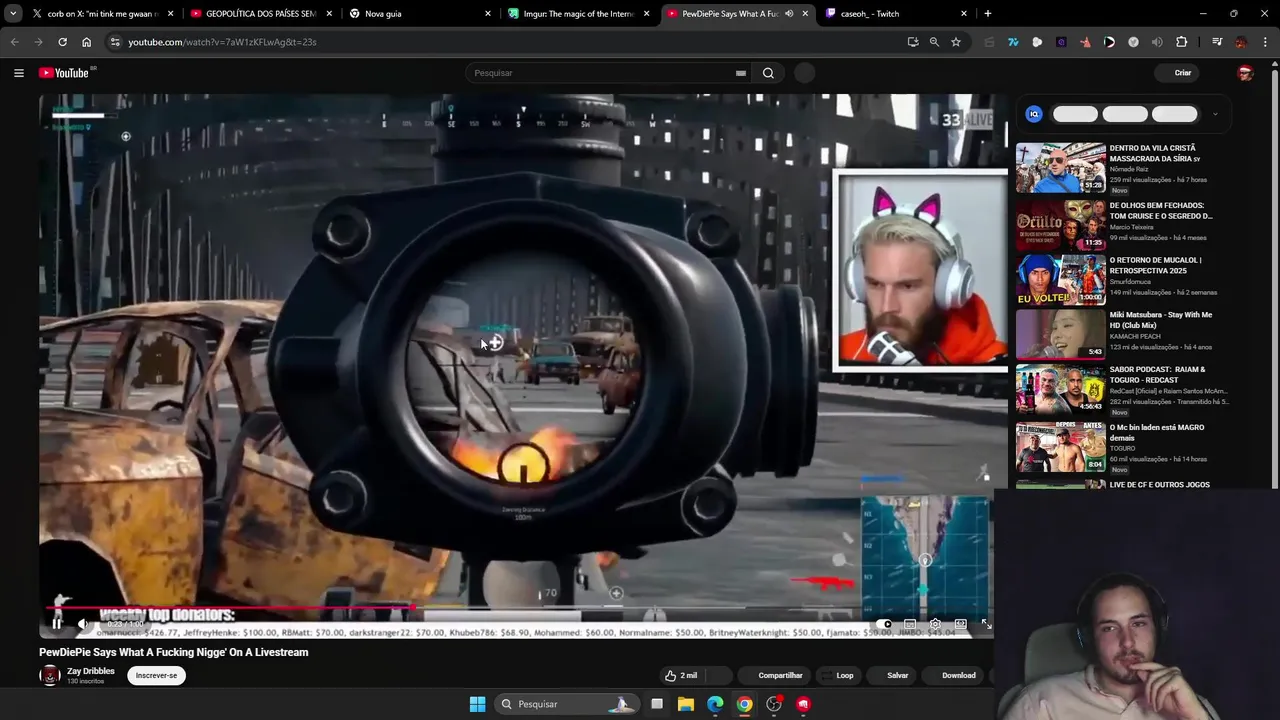The width and height of the screenshot is (1280, 720).
Task: Open the 7TV extension icon
Action: (1013, 42)
